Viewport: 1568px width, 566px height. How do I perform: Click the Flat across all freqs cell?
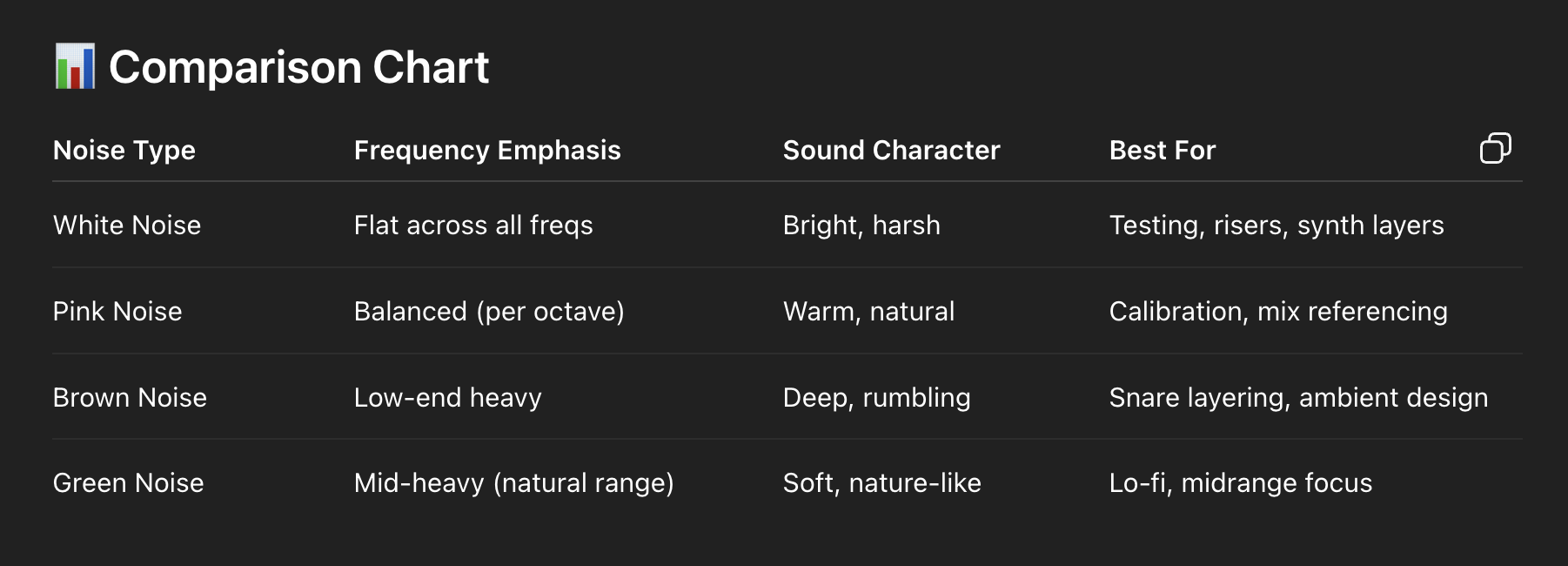pos(473,226)
